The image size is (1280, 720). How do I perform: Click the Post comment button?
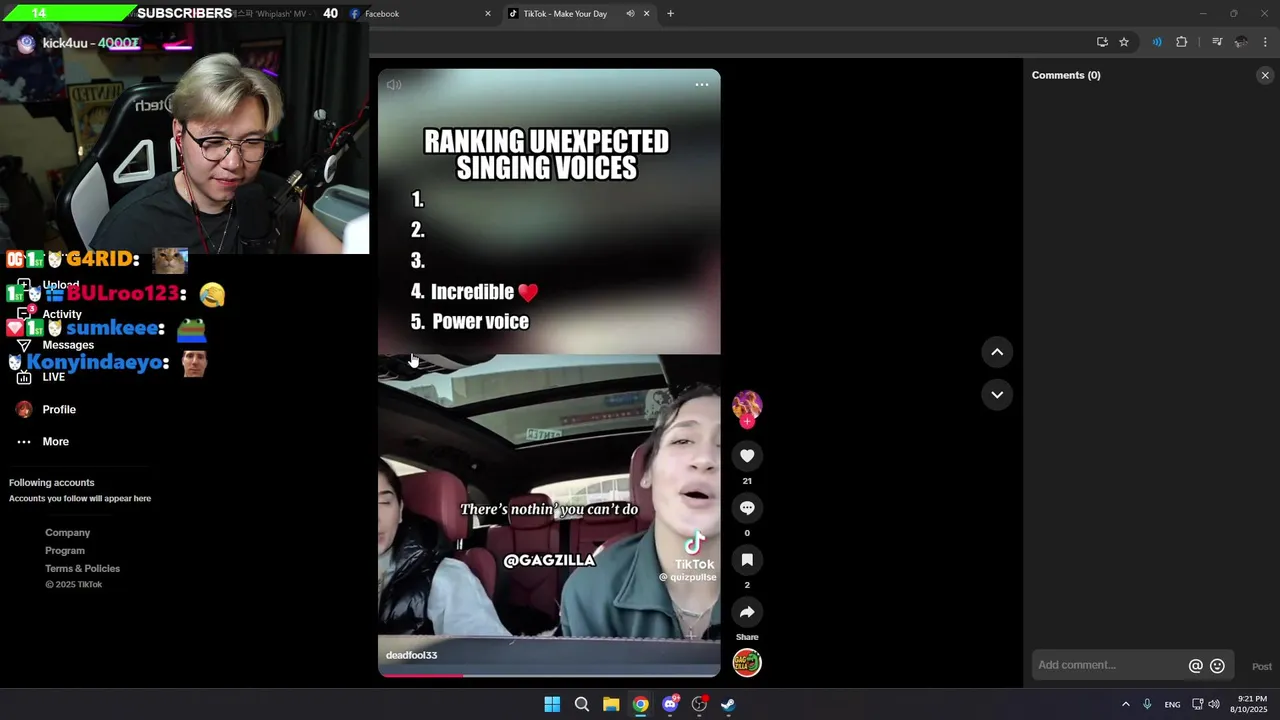pyautogui.click(x=1262, y=667)
